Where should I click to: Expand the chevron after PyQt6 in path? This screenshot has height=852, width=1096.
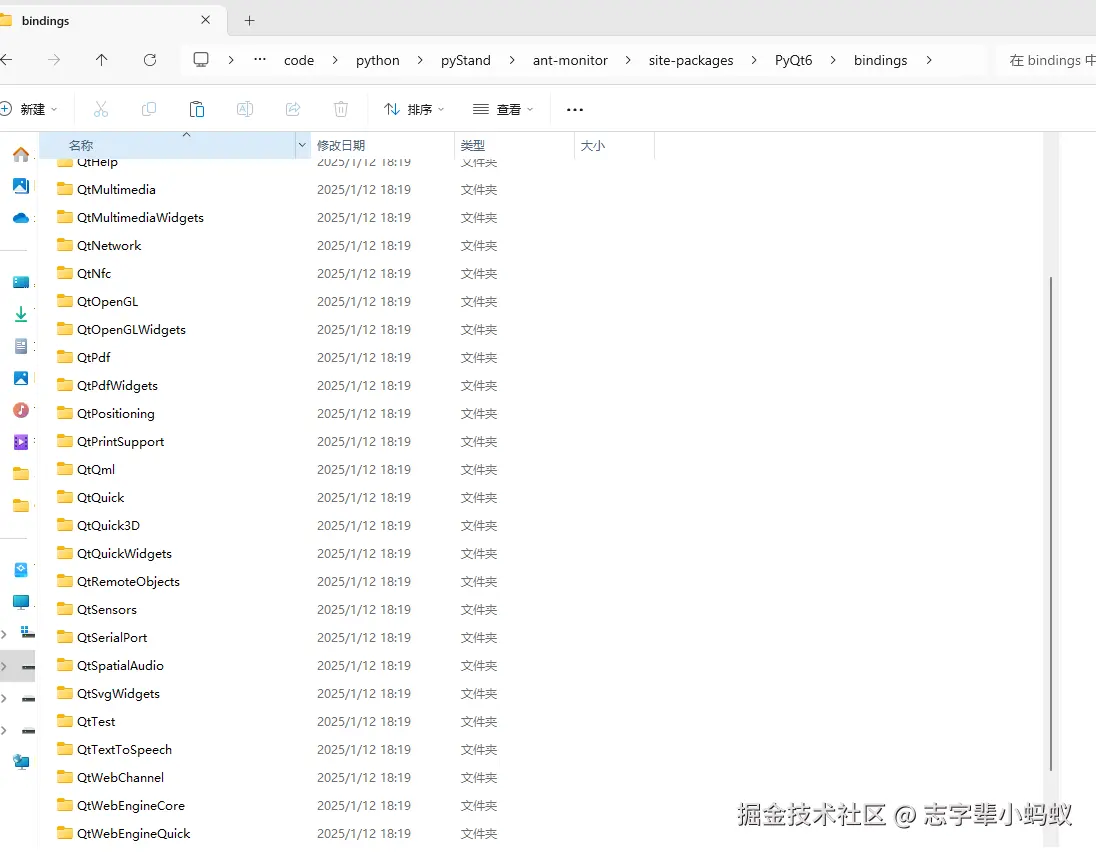(x=833, y=60)
